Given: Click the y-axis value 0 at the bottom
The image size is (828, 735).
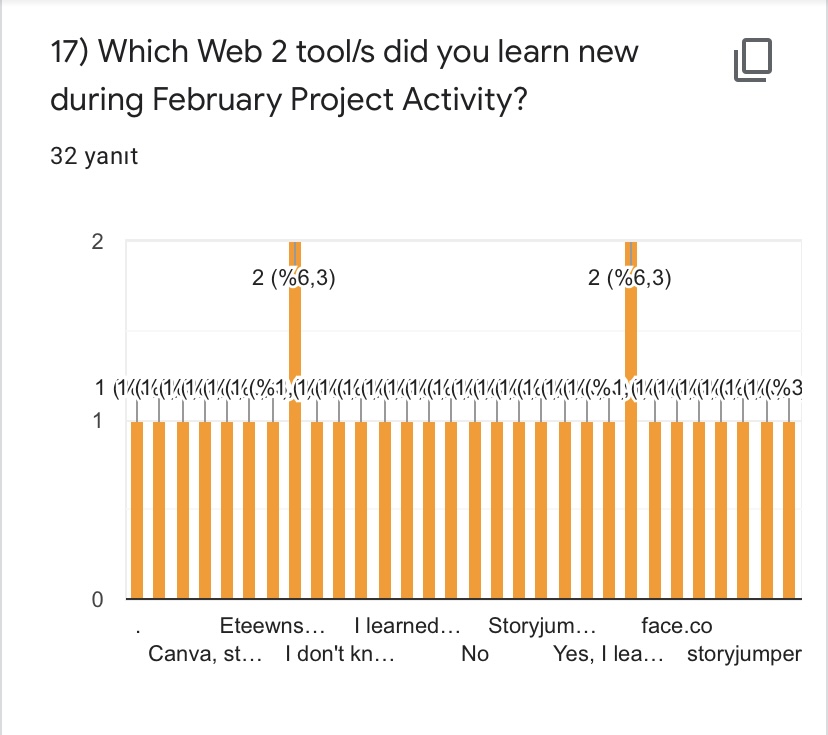Looking at the screenshot, I should (x=97, y=600).
